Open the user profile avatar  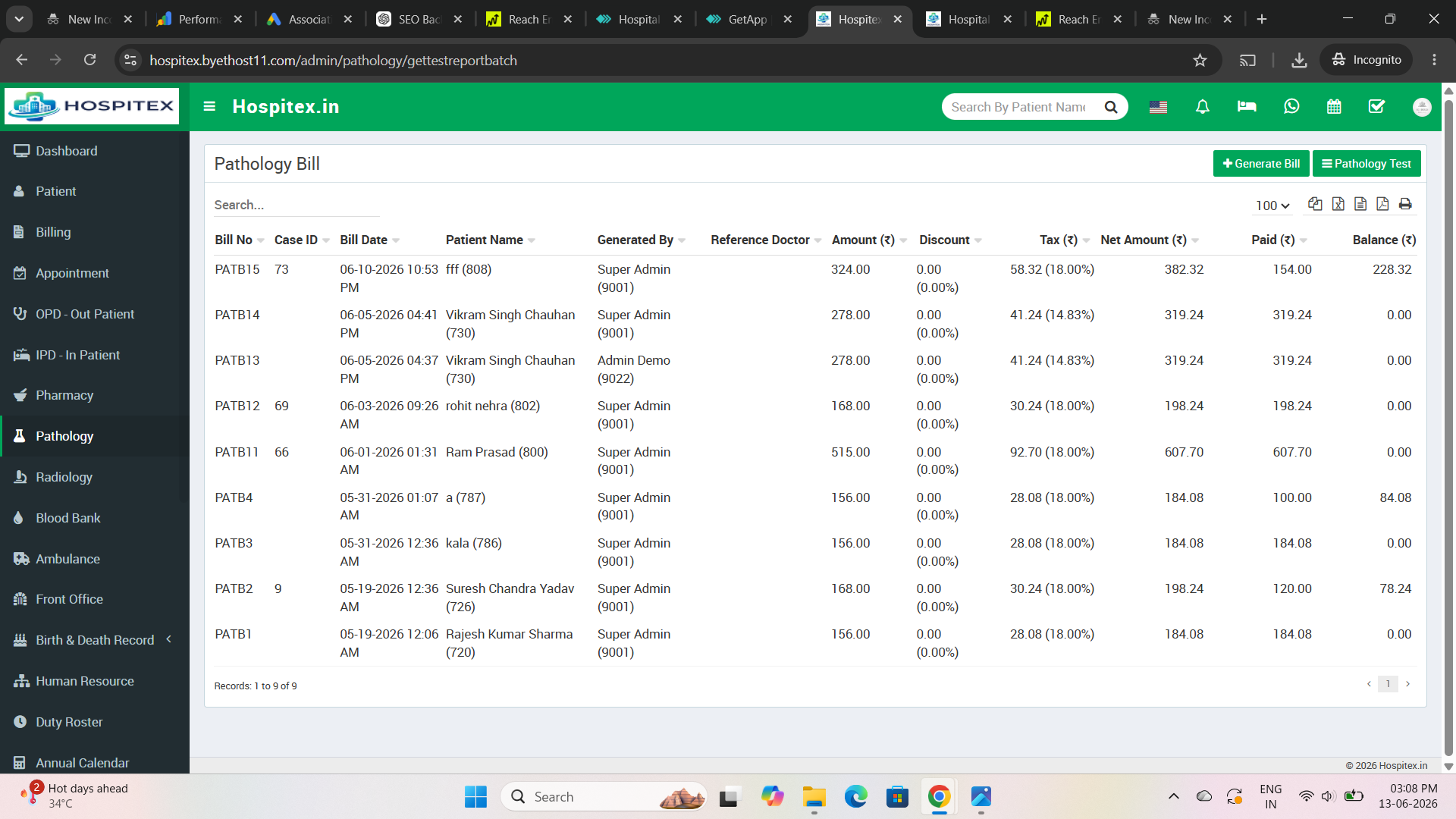(x=1422, y=107)
